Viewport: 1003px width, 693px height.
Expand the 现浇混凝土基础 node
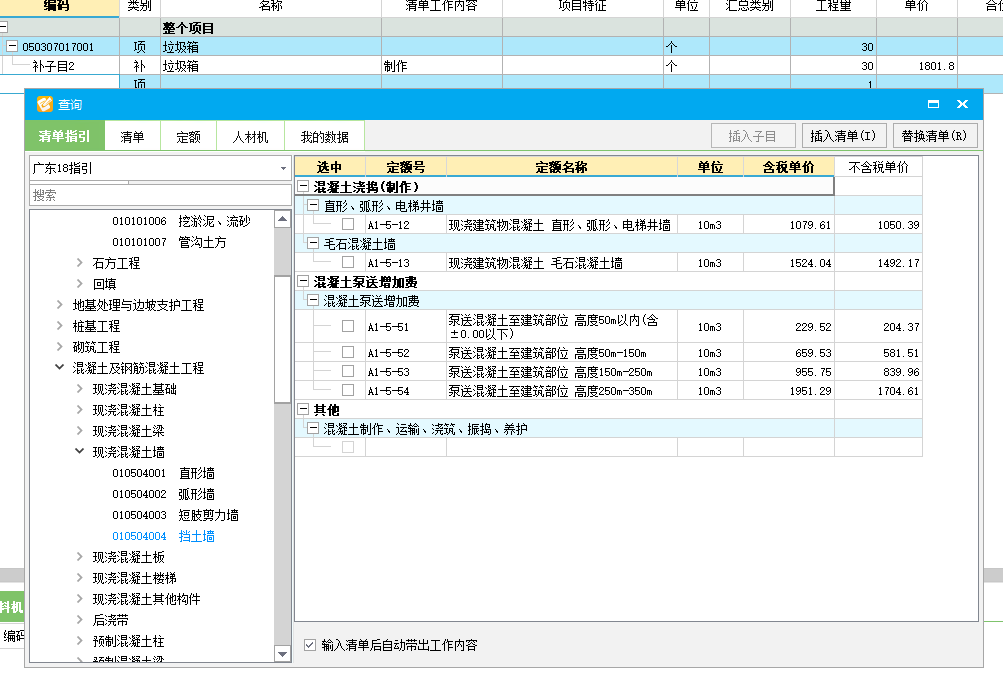pos(79,388)
